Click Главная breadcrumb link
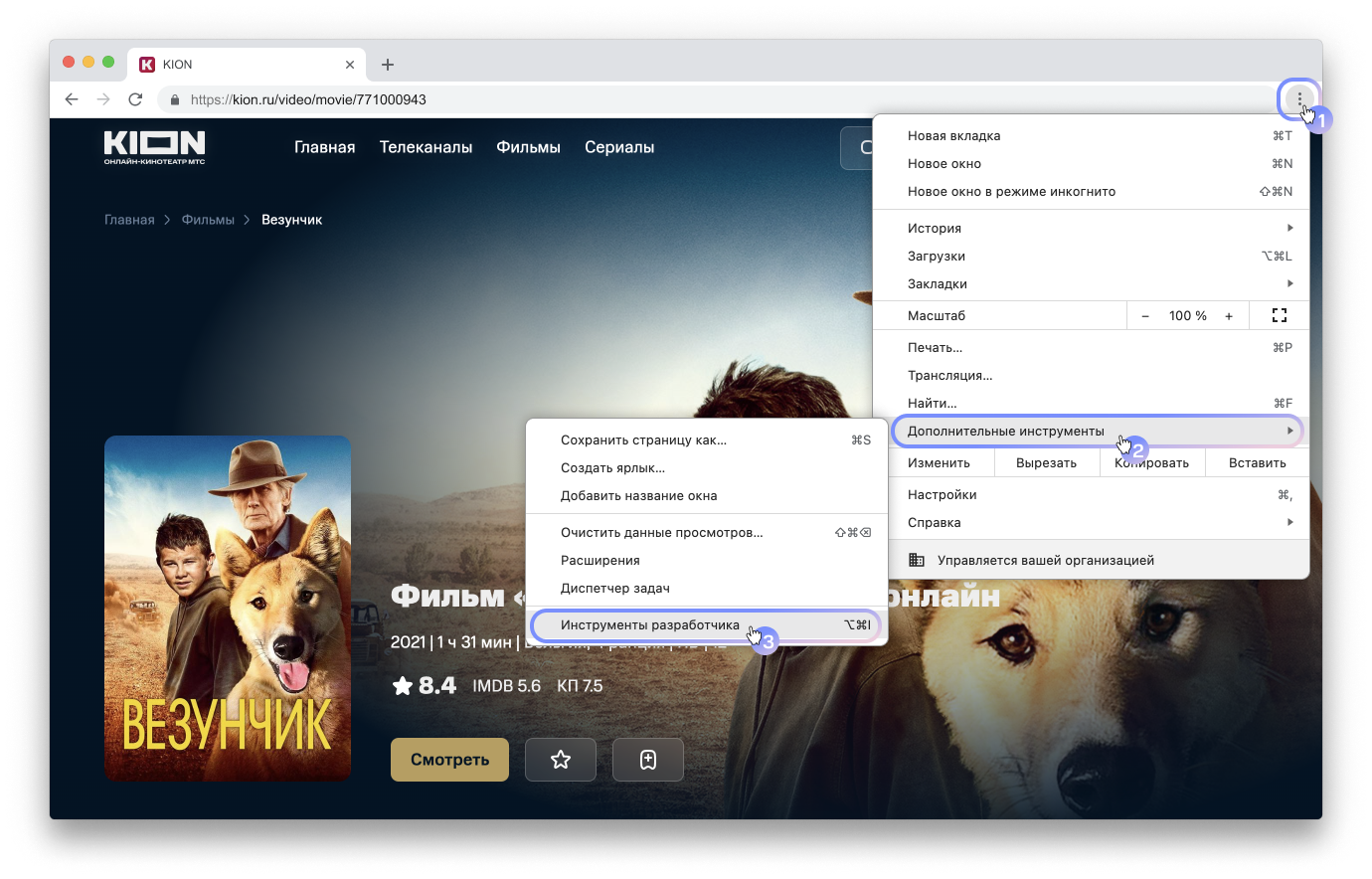1372x879 pixels. tap(129, 220)
